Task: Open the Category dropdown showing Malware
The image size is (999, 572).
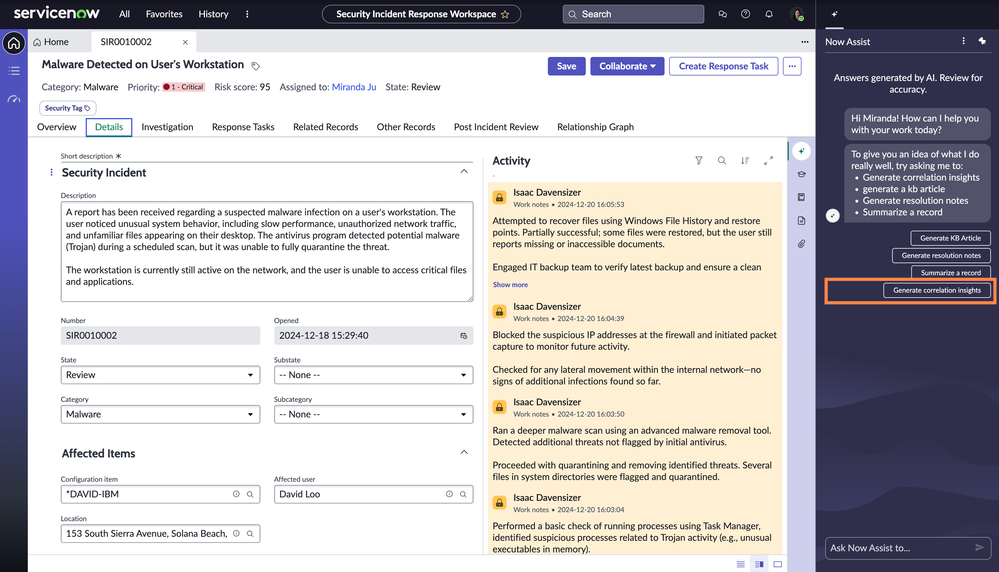Action: point(160,415)
